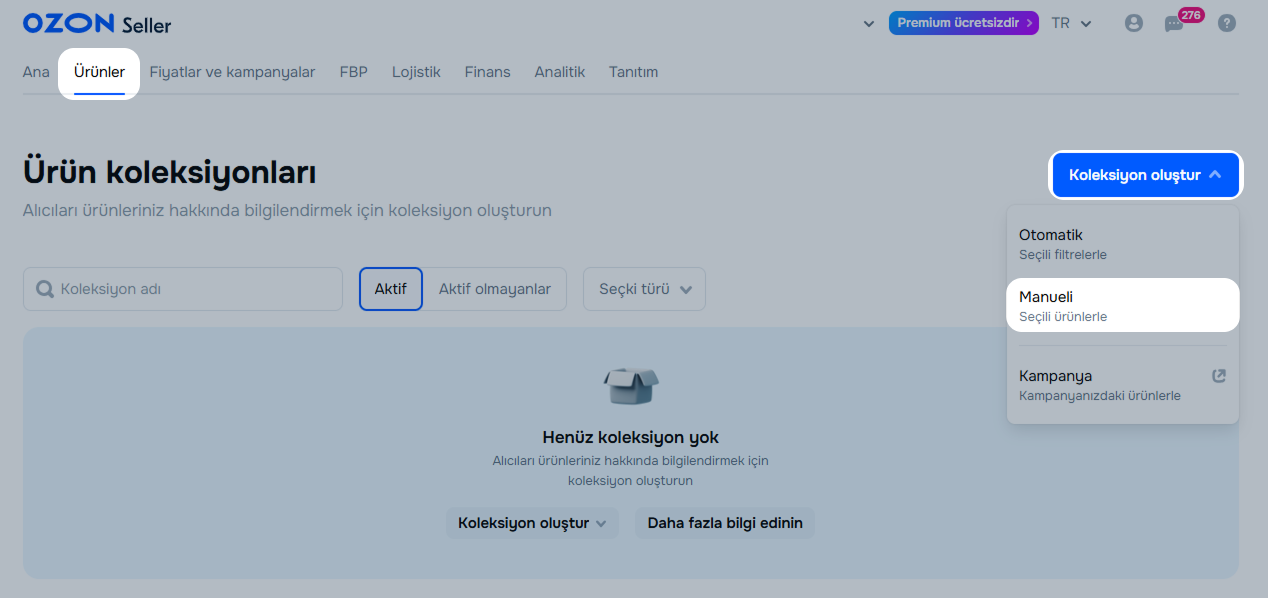Click Daha fazla bilgi edinin button

coord(725,523)
